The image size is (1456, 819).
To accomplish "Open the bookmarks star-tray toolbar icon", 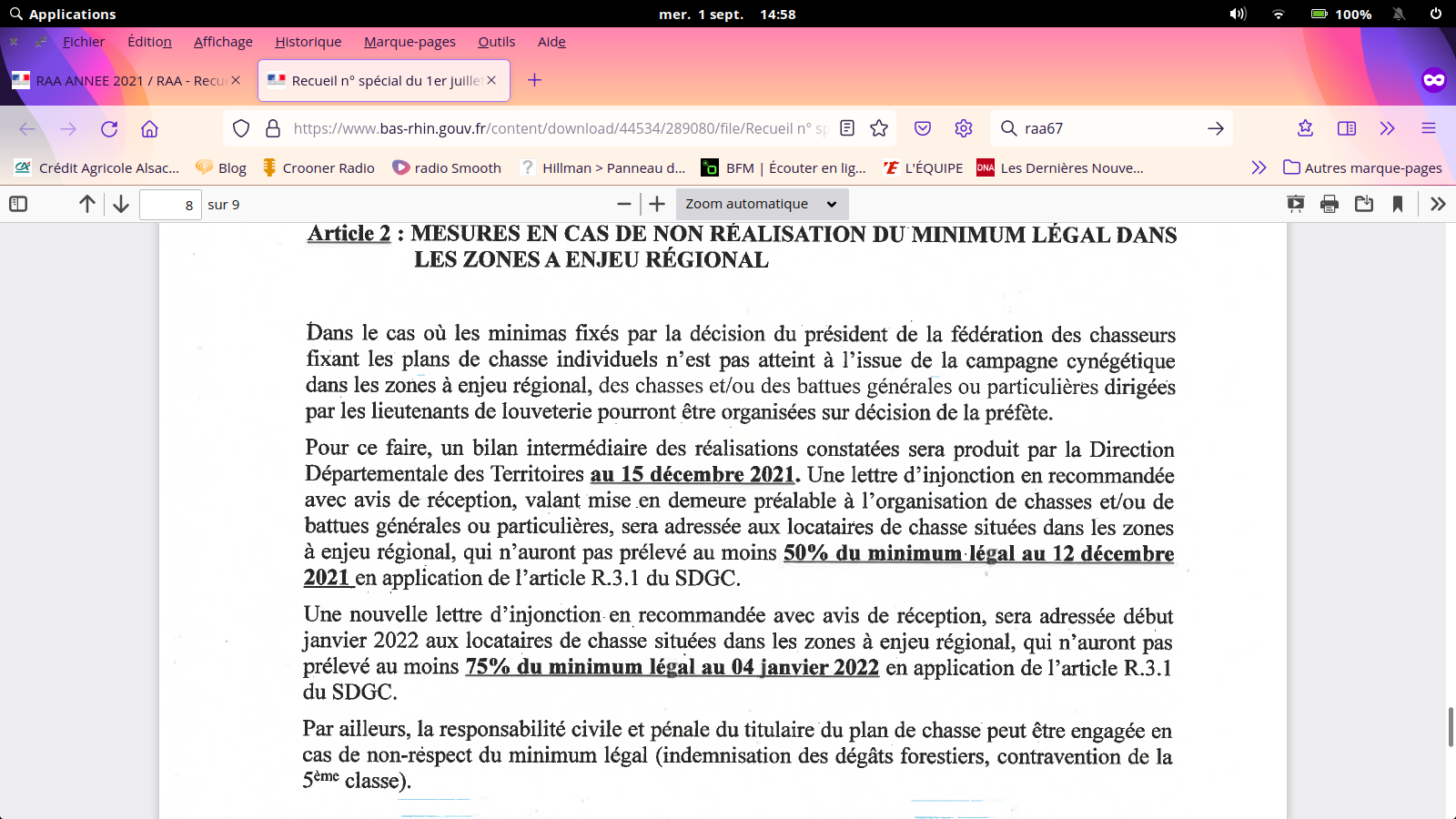I will (1305, 128).
